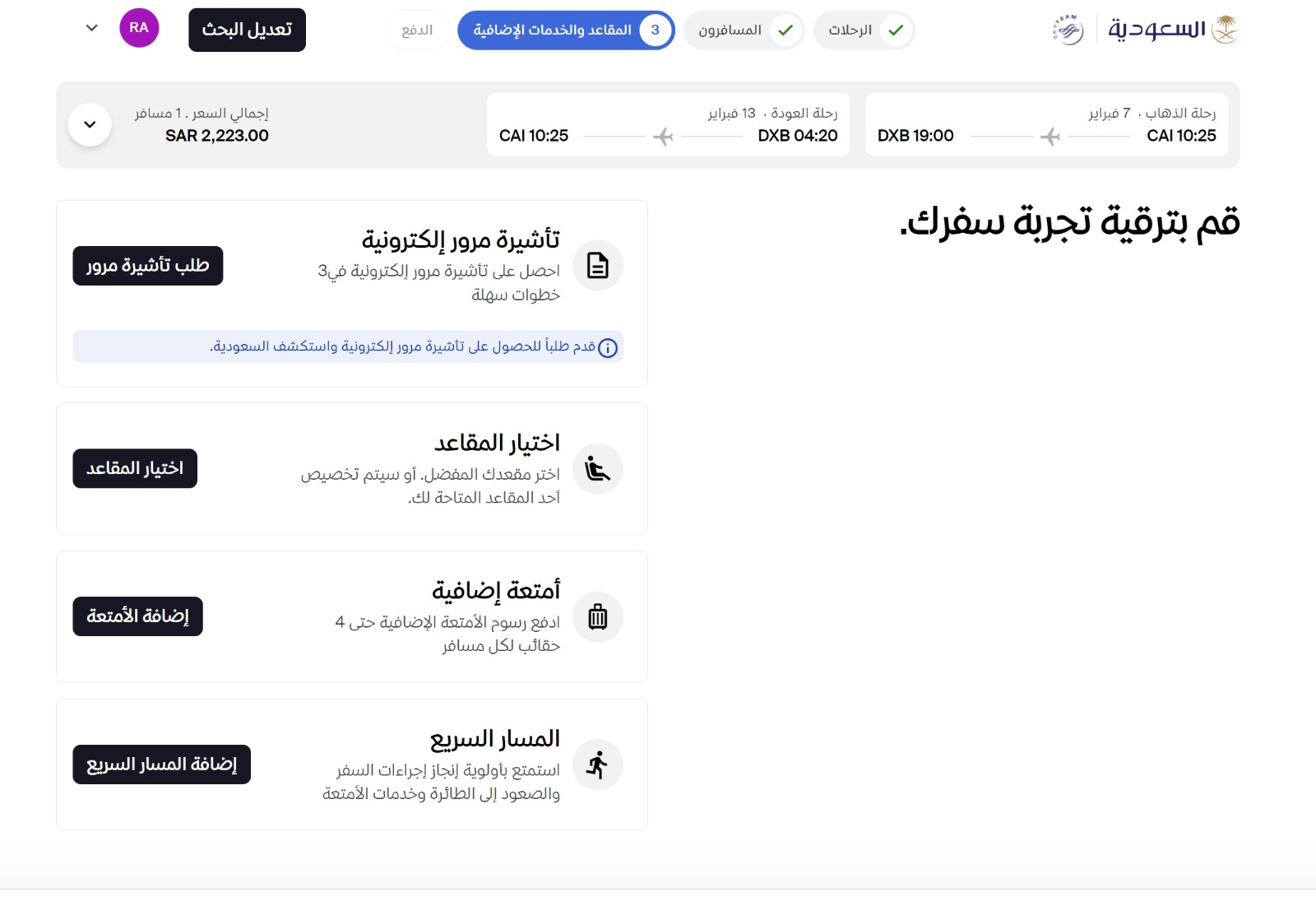This screenshot has height=897, width=1316.
Task: Select the المقاعد والخدمات الإضافية step
Action: click(566, 30)
